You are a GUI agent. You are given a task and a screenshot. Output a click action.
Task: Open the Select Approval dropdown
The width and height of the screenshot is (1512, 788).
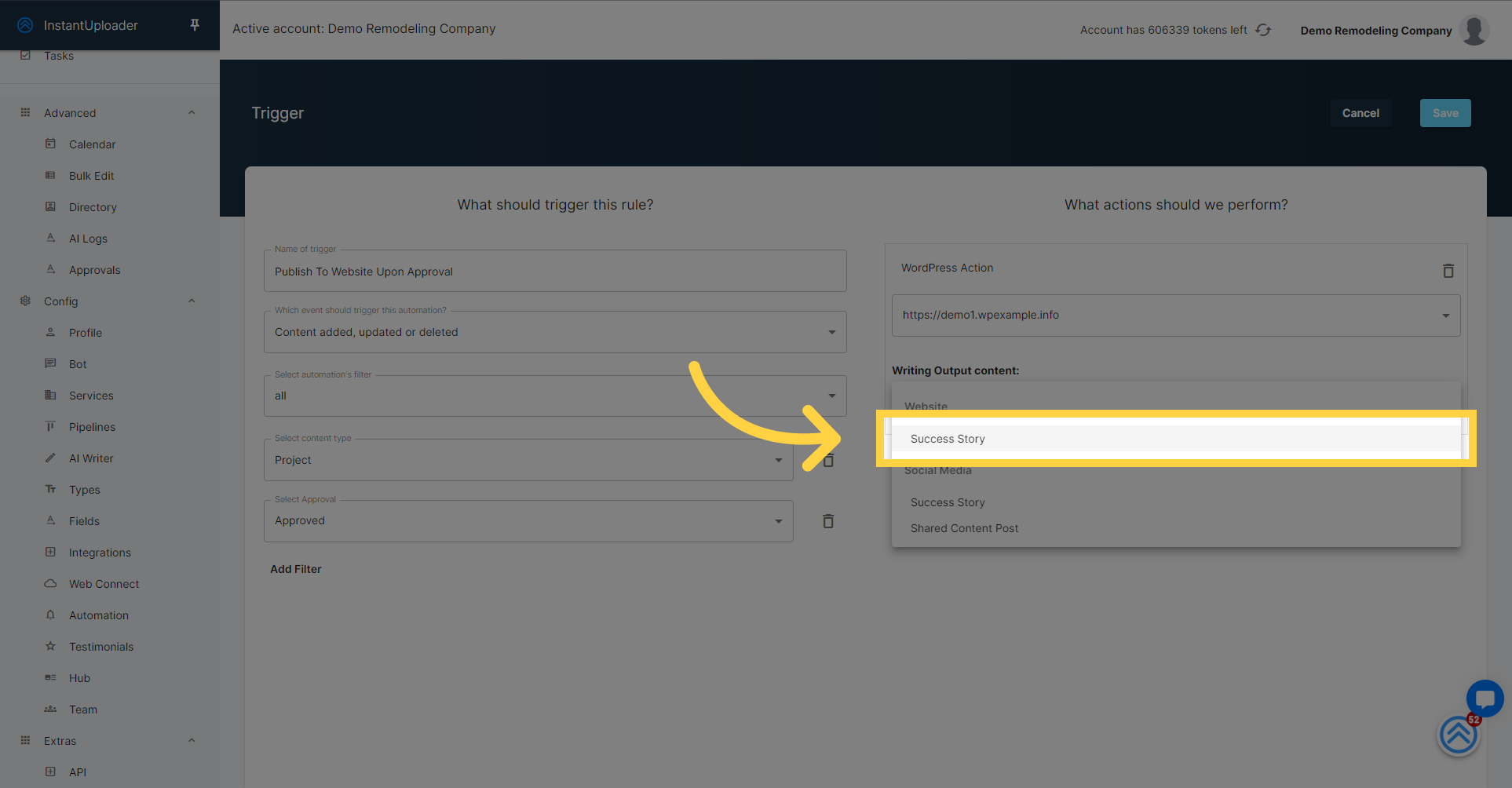(528, 521)
